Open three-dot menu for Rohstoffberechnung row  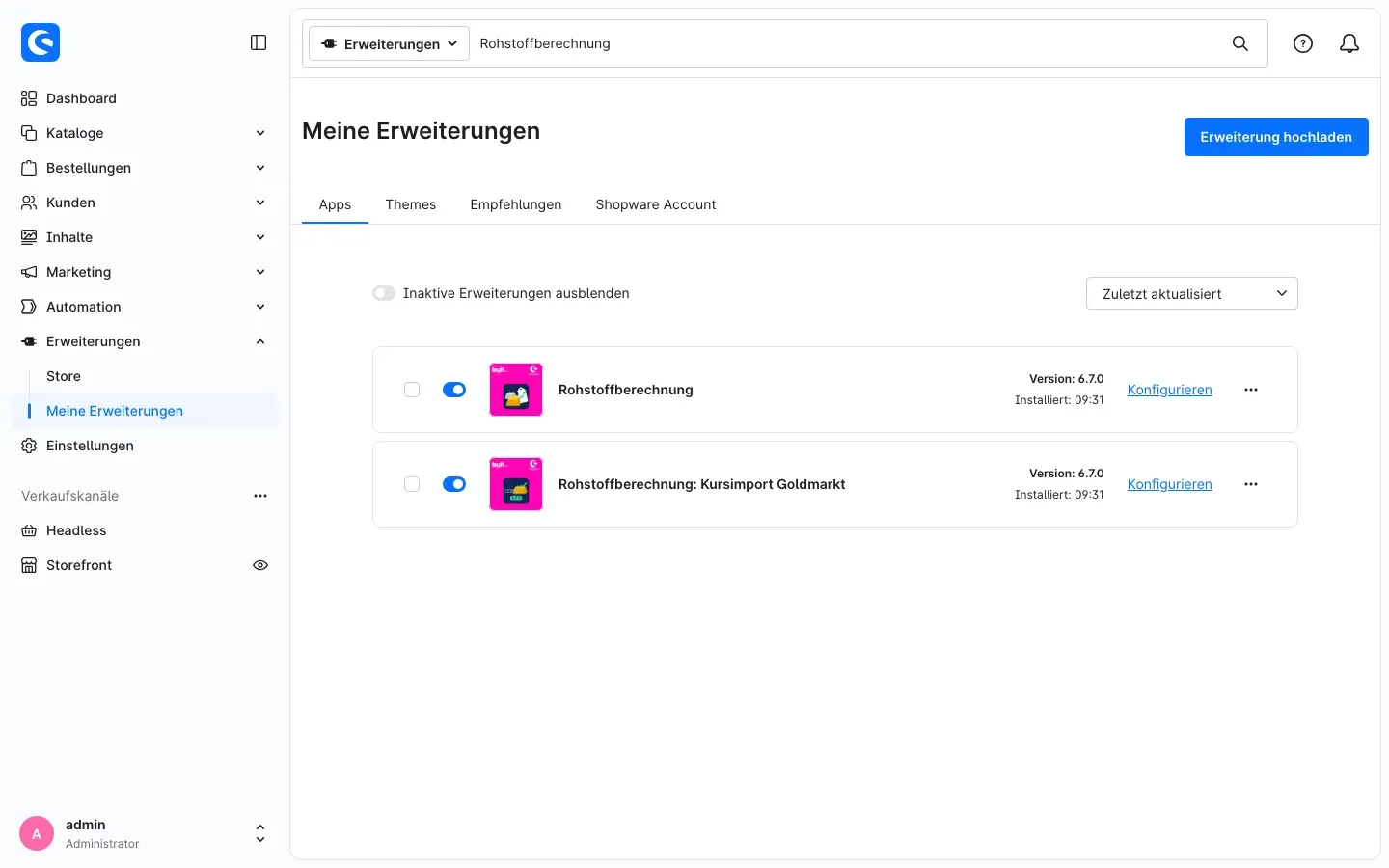(1251, 390)
